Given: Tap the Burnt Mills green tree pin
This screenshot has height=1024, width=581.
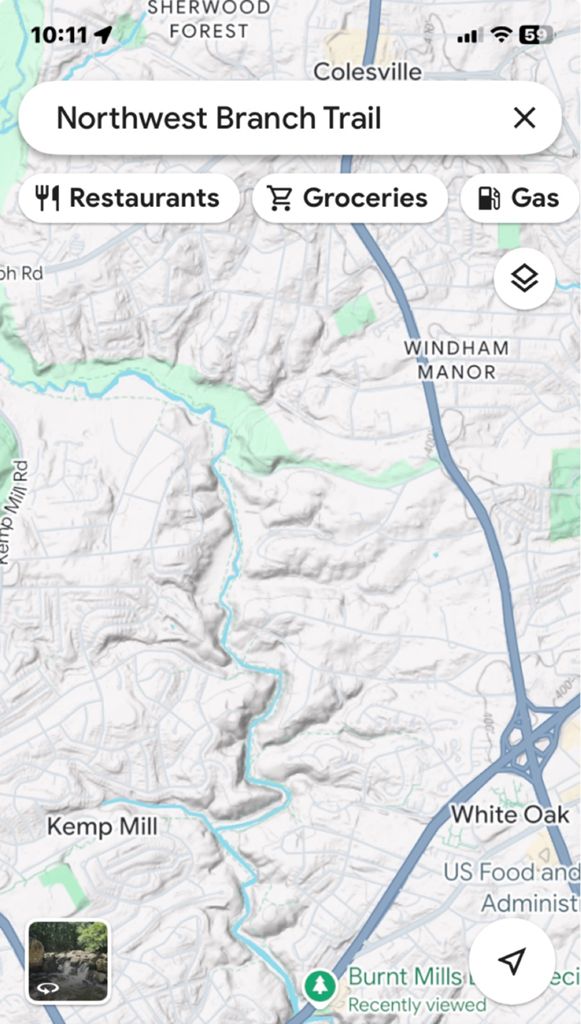Looking at the screenshot, I should tap(319, 985).
